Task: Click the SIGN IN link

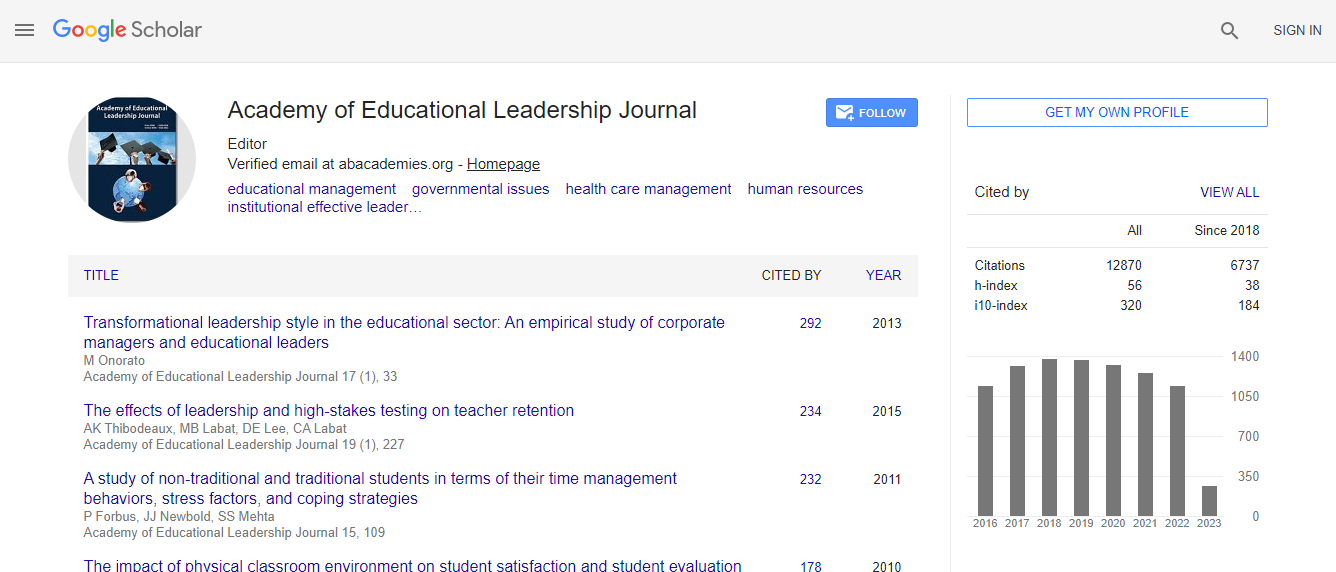Action: (1297, 31)
